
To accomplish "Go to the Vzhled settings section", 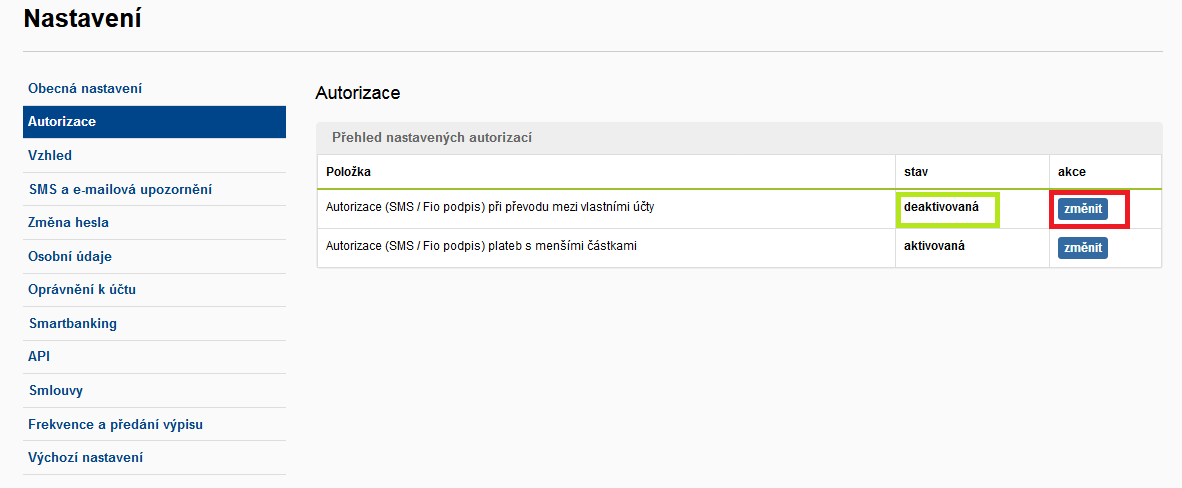I will [154, 155].
